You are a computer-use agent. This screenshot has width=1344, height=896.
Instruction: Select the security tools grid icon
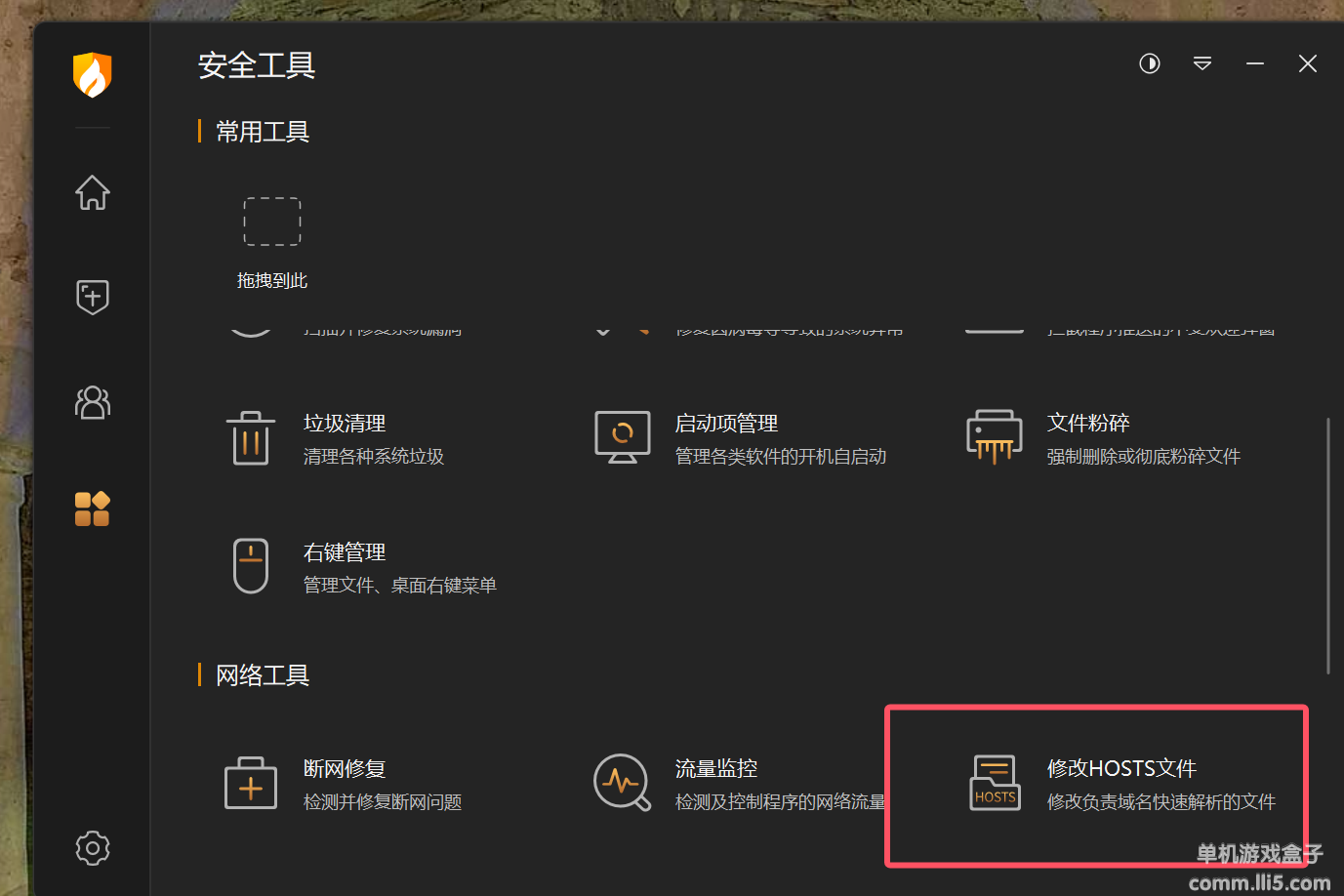[x=93, y=509]
